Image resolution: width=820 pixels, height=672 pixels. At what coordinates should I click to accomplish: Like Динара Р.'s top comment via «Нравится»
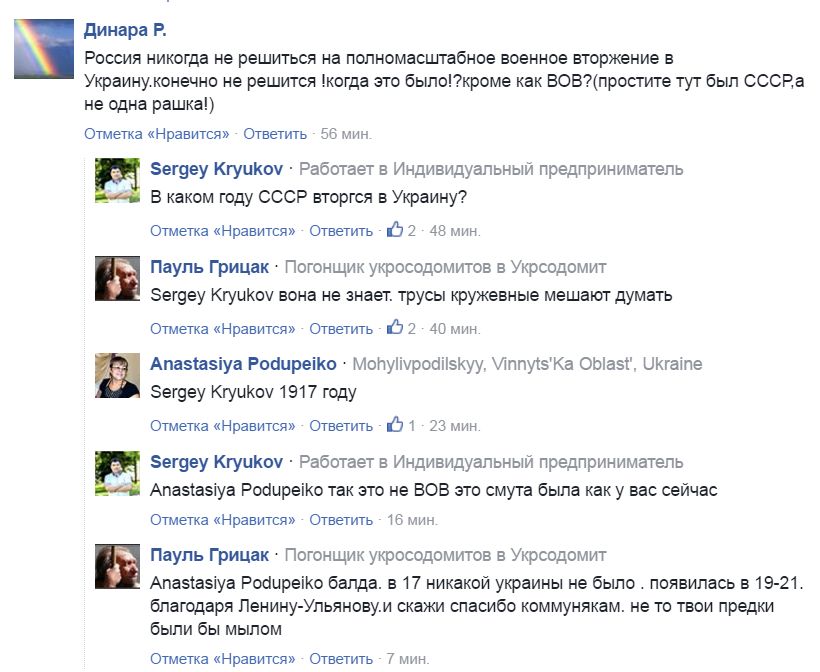(x=157, y=134)
